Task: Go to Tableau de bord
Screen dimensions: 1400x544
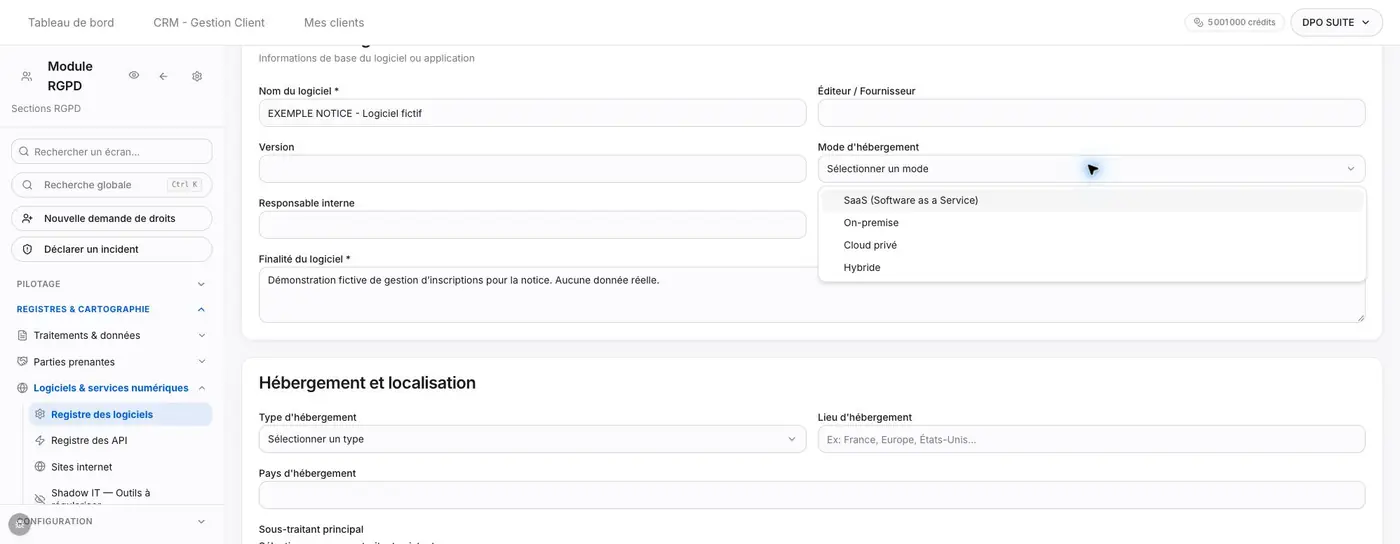Action: click(x=71, y=22)
